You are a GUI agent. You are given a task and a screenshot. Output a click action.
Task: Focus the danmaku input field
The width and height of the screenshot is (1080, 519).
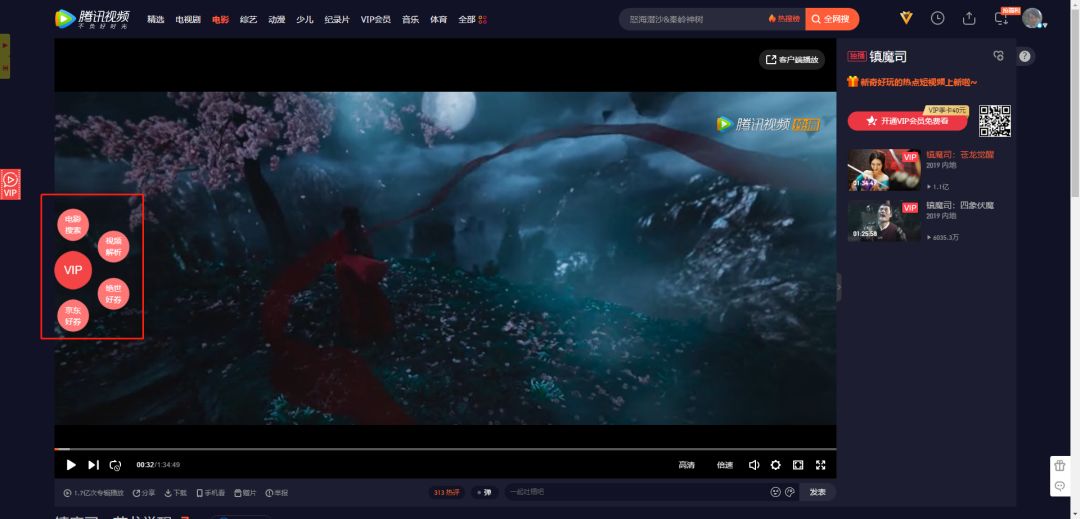pyautogui.click(x=636, y=492)
